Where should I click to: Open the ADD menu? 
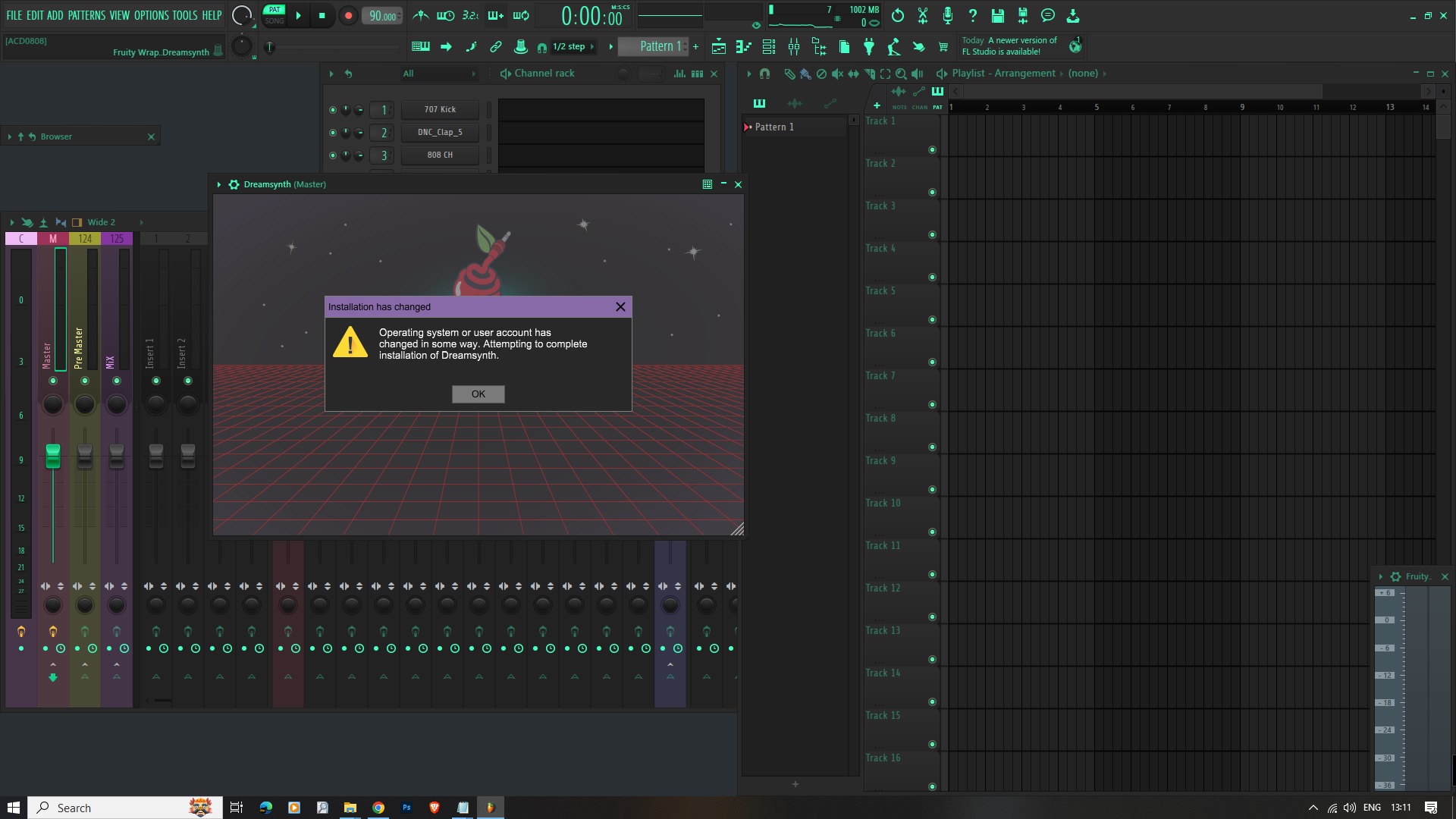click(x=55, y=15)
